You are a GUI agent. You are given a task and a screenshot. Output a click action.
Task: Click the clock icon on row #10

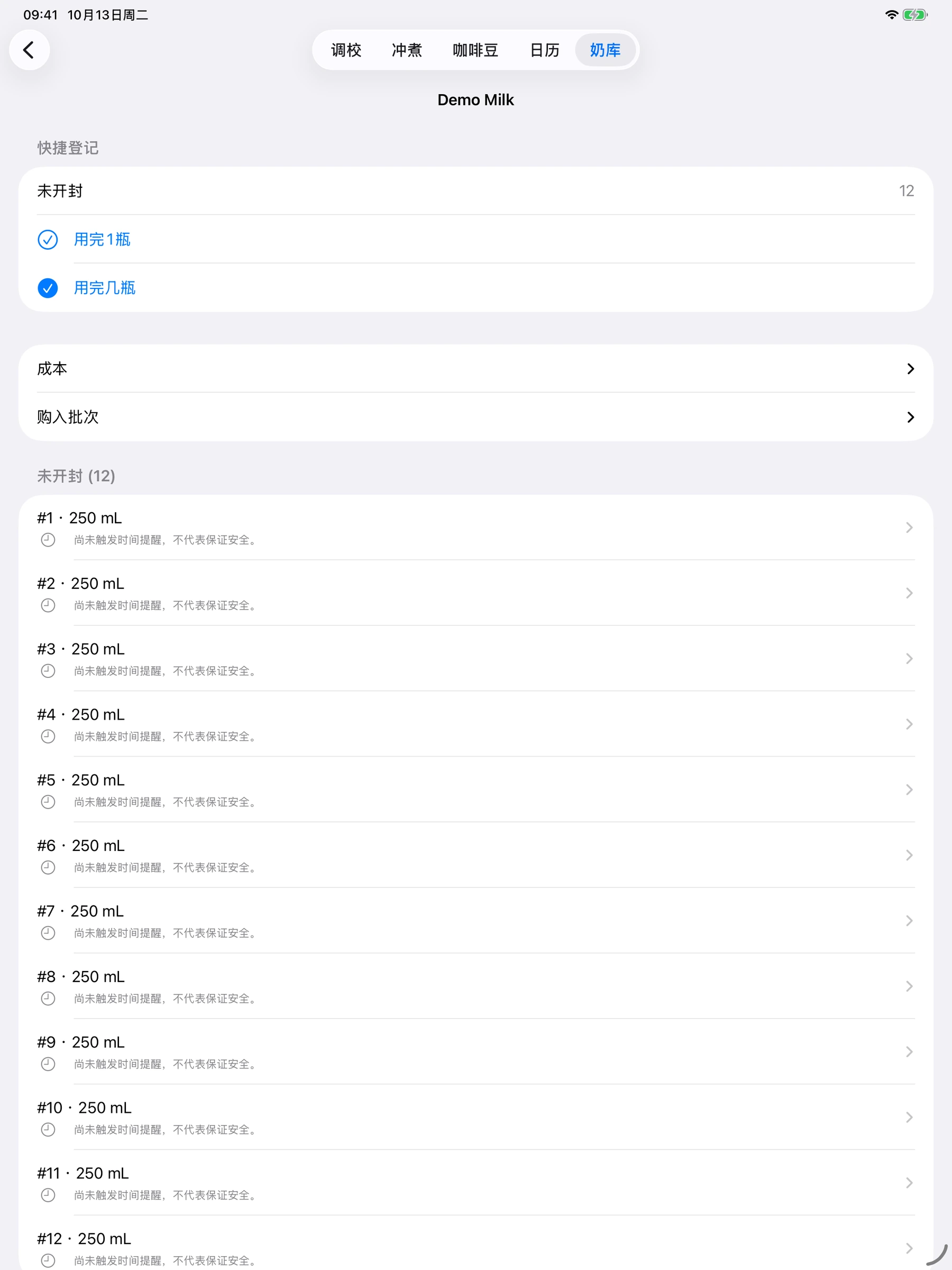(48, 1129)
